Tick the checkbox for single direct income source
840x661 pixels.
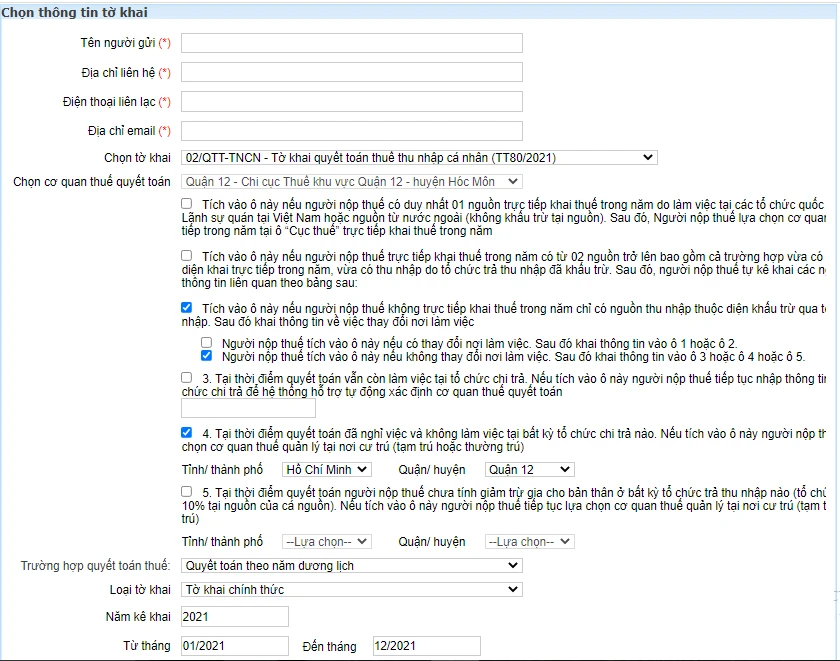(187, 204)
